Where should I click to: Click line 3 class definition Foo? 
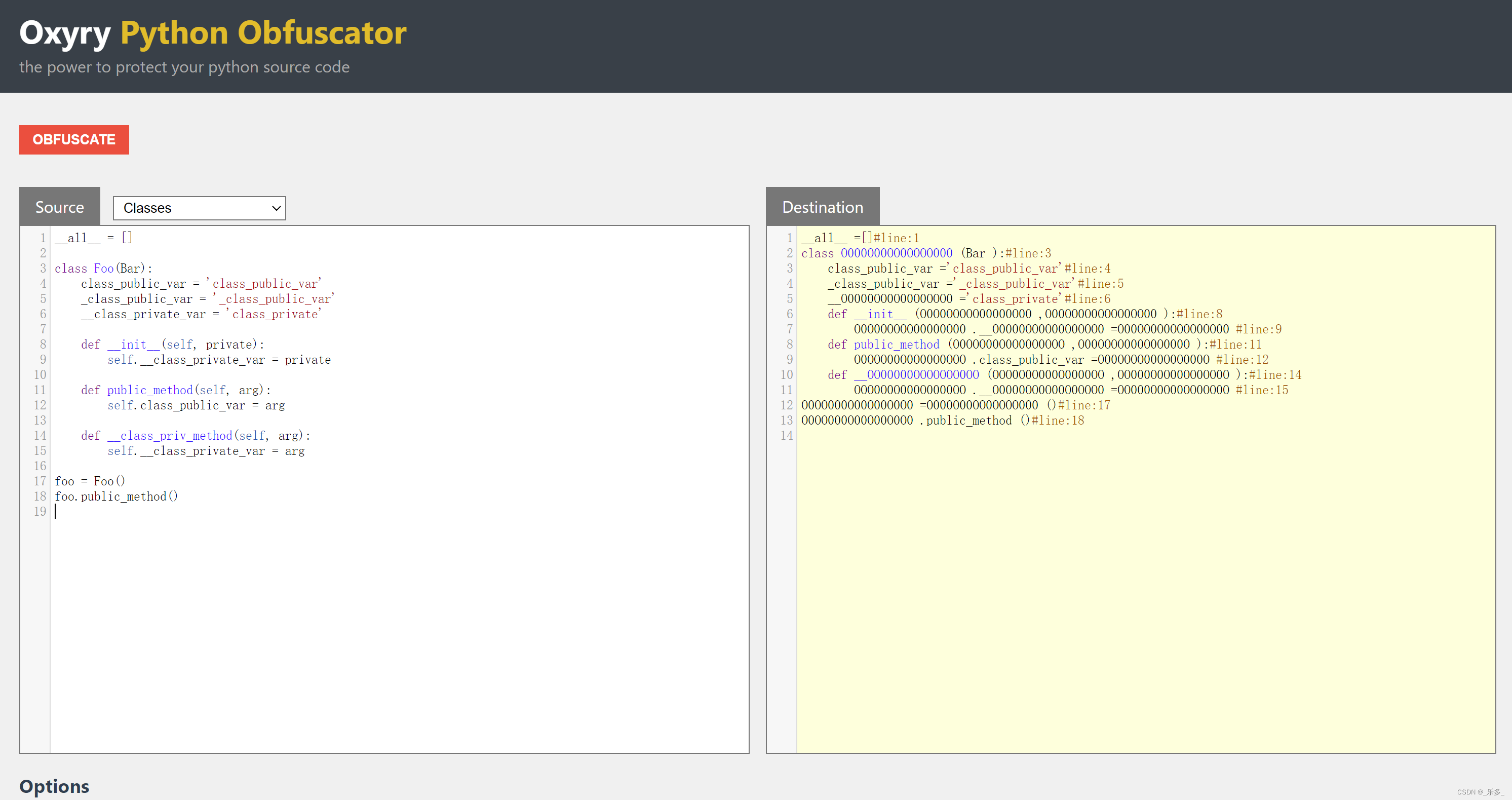point(101,268)
